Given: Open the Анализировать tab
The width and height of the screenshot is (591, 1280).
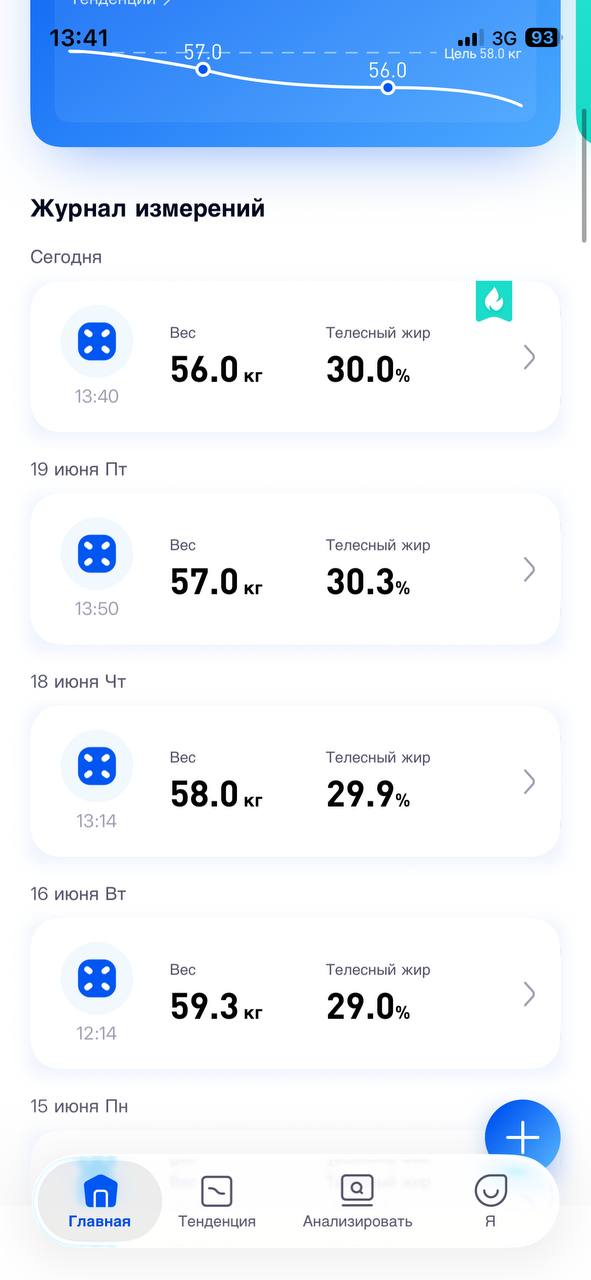Looking at the screenshot, I should [357, 1201].
